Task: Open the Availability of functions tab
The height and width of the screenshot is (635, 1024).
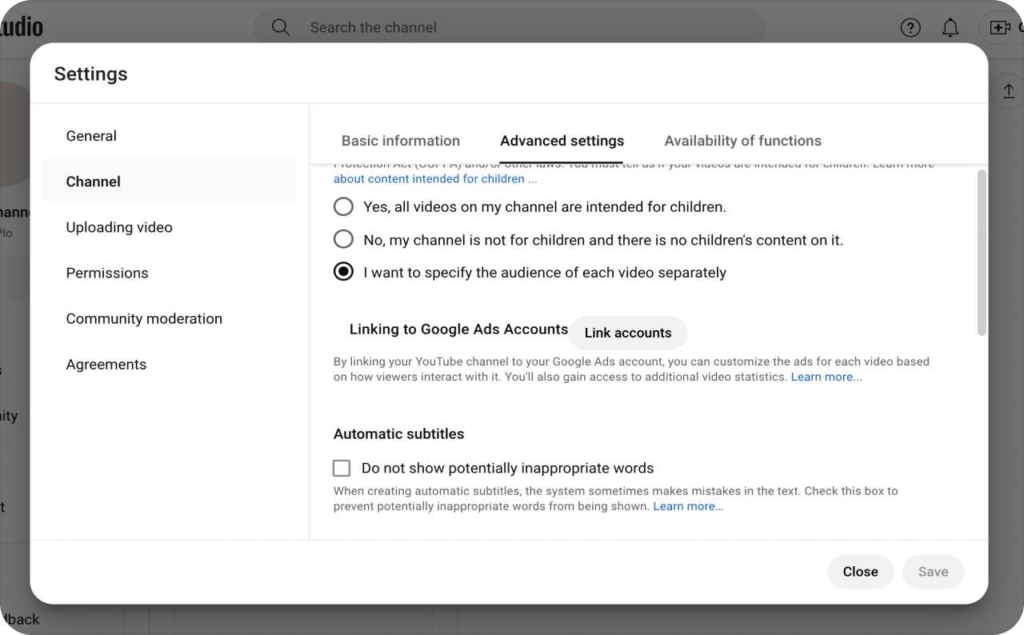Action: [742, 141]
